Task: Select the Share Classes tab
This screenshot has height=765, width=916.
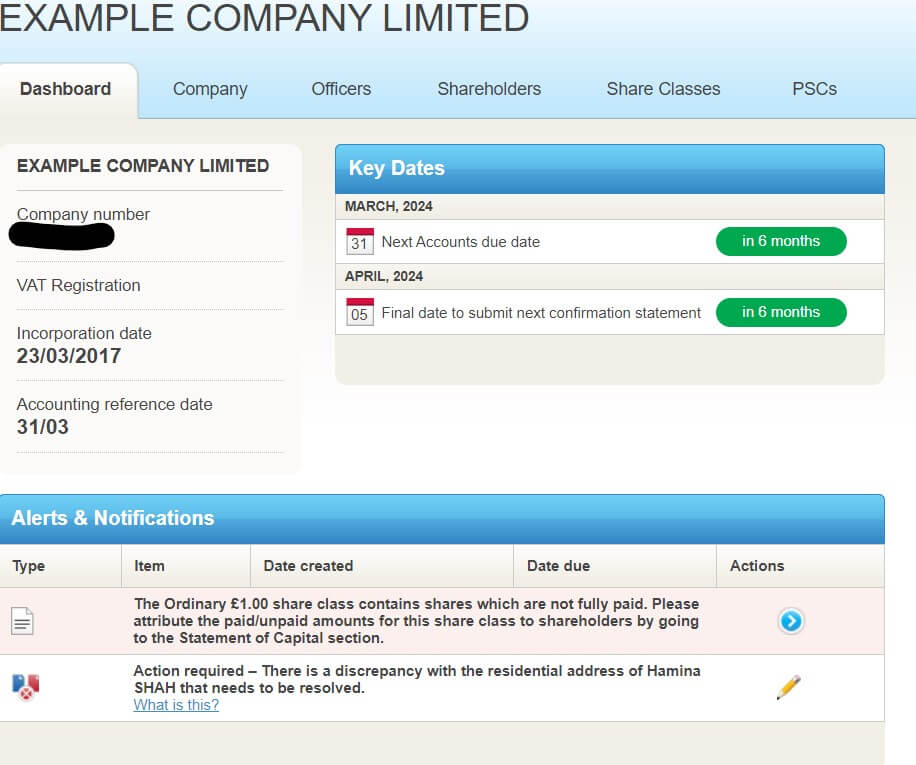Action: point(663,89)
